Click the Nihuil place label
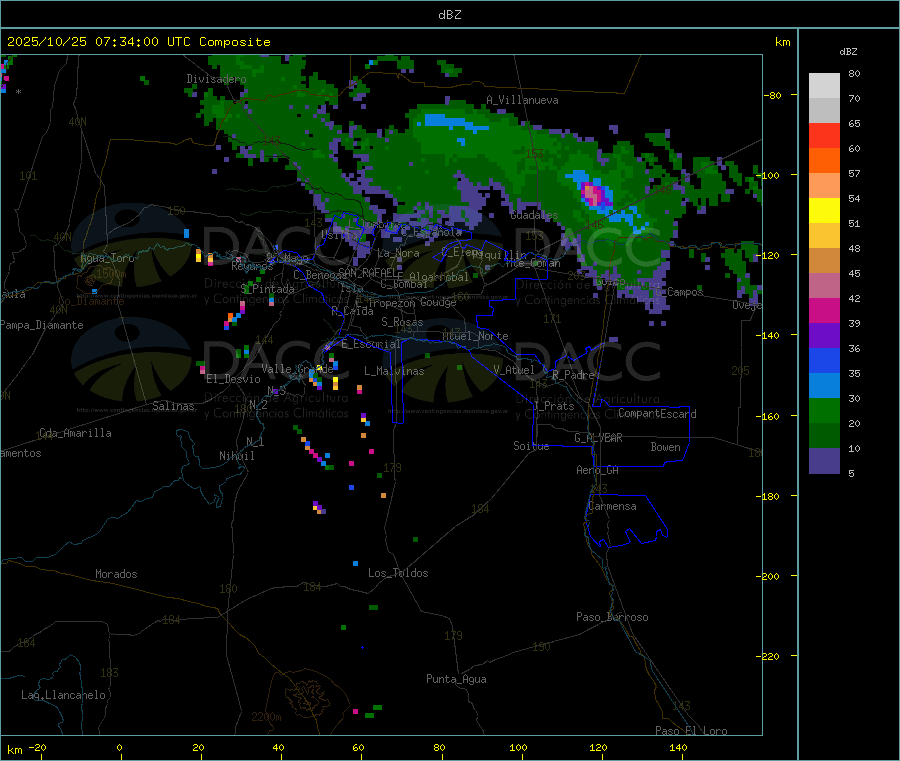The width and height of the screenshot is (900, 761). tap(237, 456)
